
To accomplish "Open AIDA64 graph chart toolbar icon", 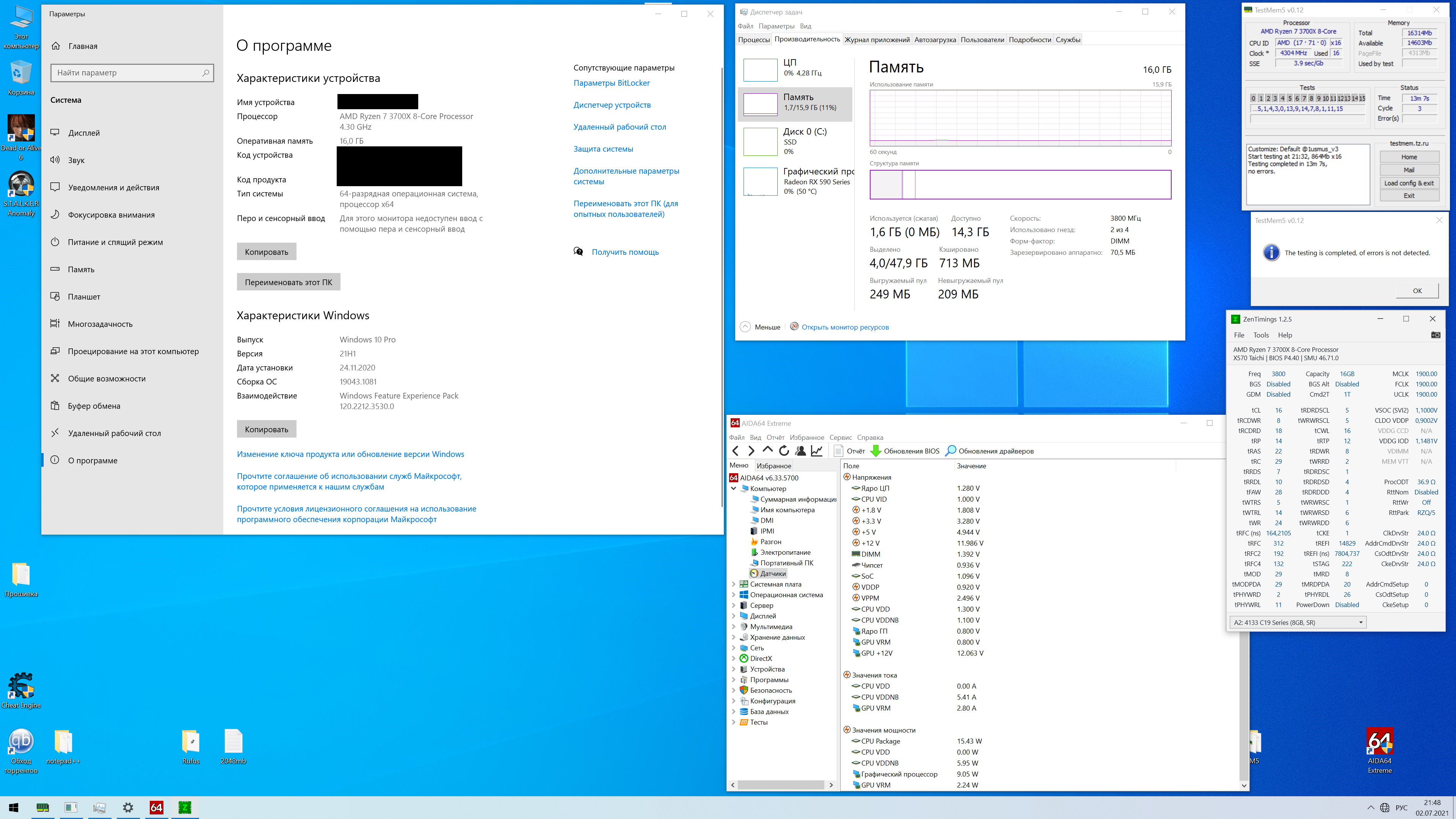I will coord(817,450).
